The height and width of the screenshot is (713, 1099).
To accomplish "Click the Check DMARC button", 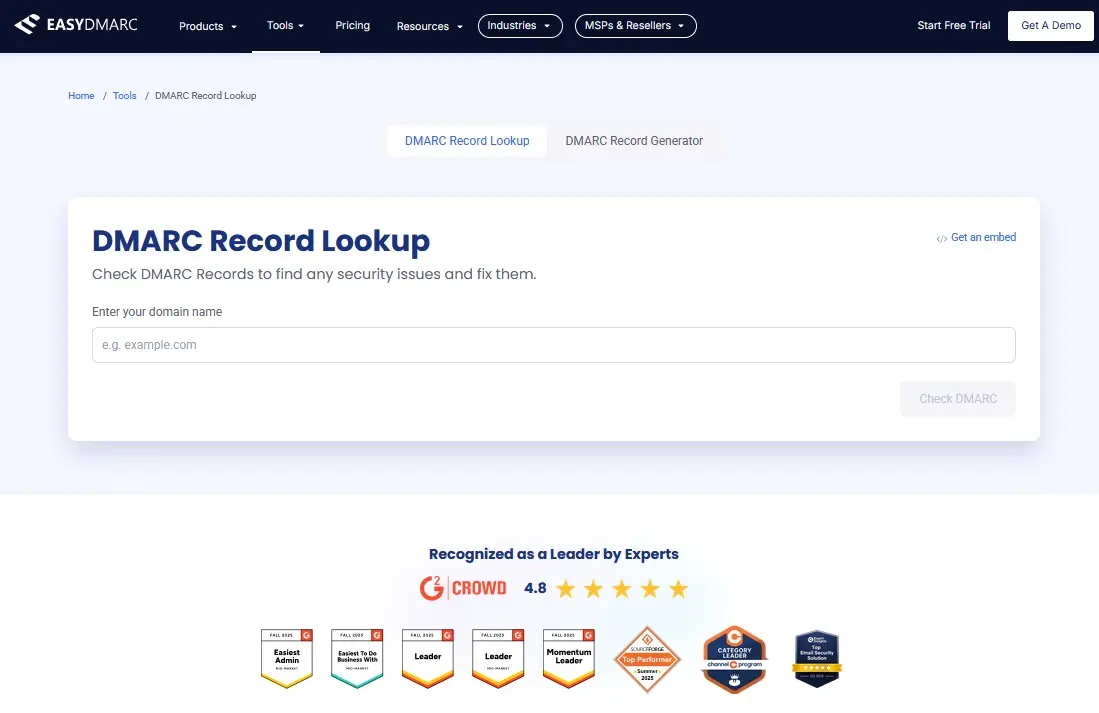I will coord(957,398).
